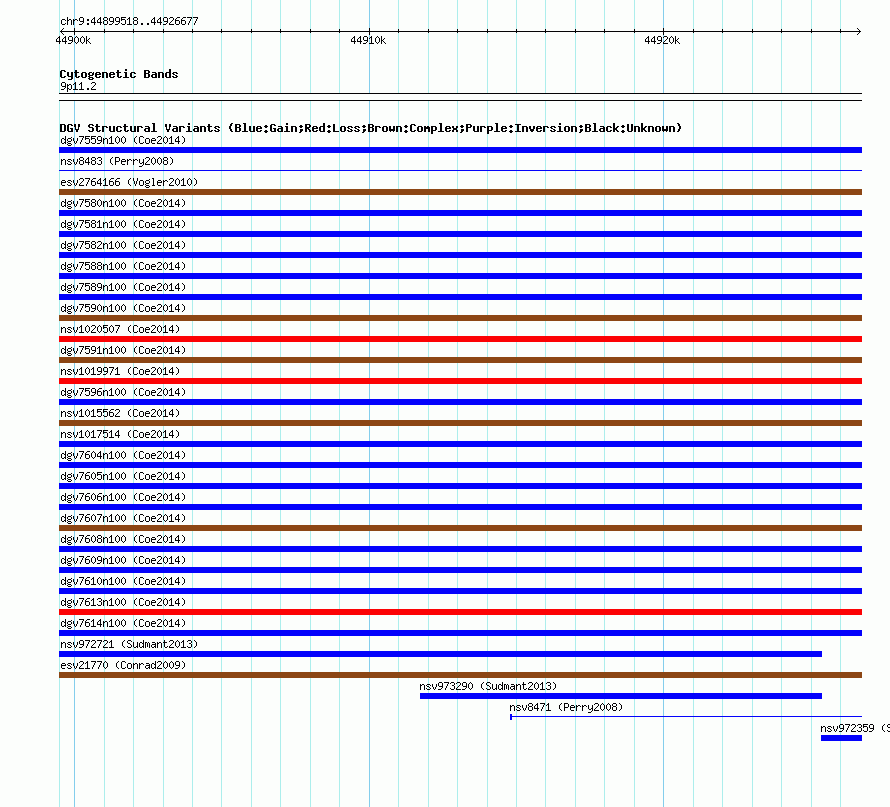Click the chr9:44899518..44926677 coordinate label
Image resolution: width=890 pixels, height=807 pixels.
click(x=129, y=22)
